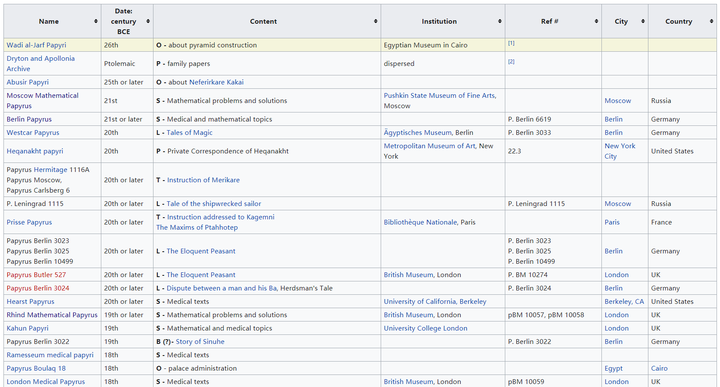
Task: Open Story of Sinuhe link
Action: [200, 342]
